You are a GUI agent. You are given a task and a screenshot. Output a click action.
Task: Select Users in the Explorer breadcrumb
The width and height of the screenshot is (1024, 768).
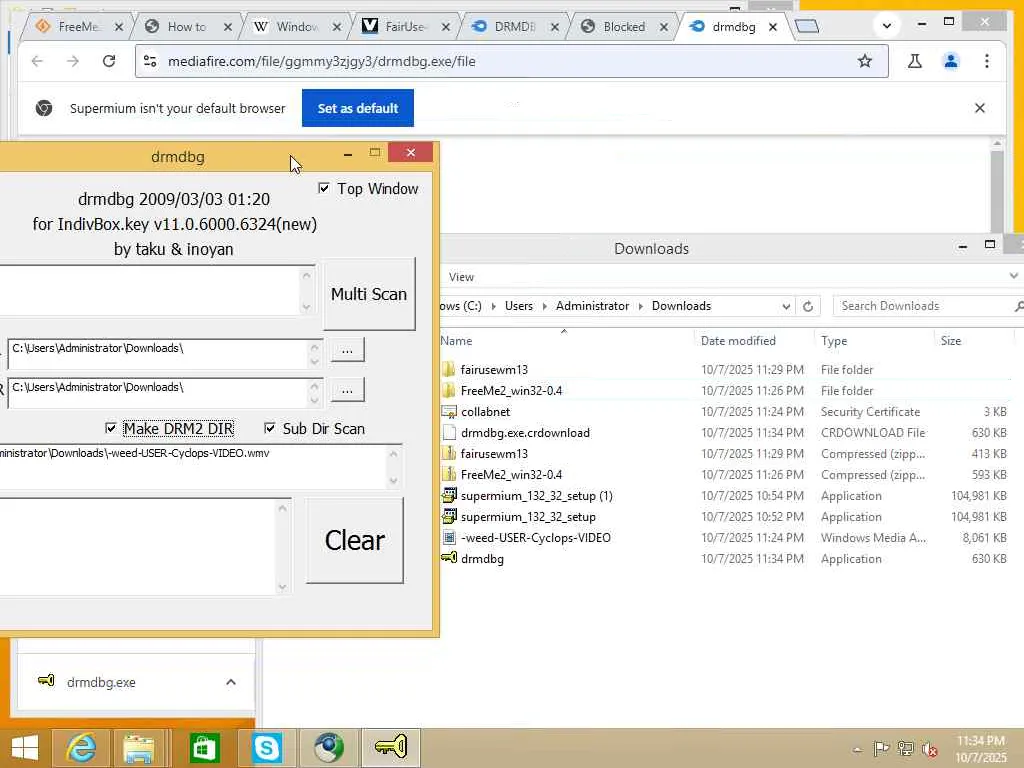click(519, 306)
